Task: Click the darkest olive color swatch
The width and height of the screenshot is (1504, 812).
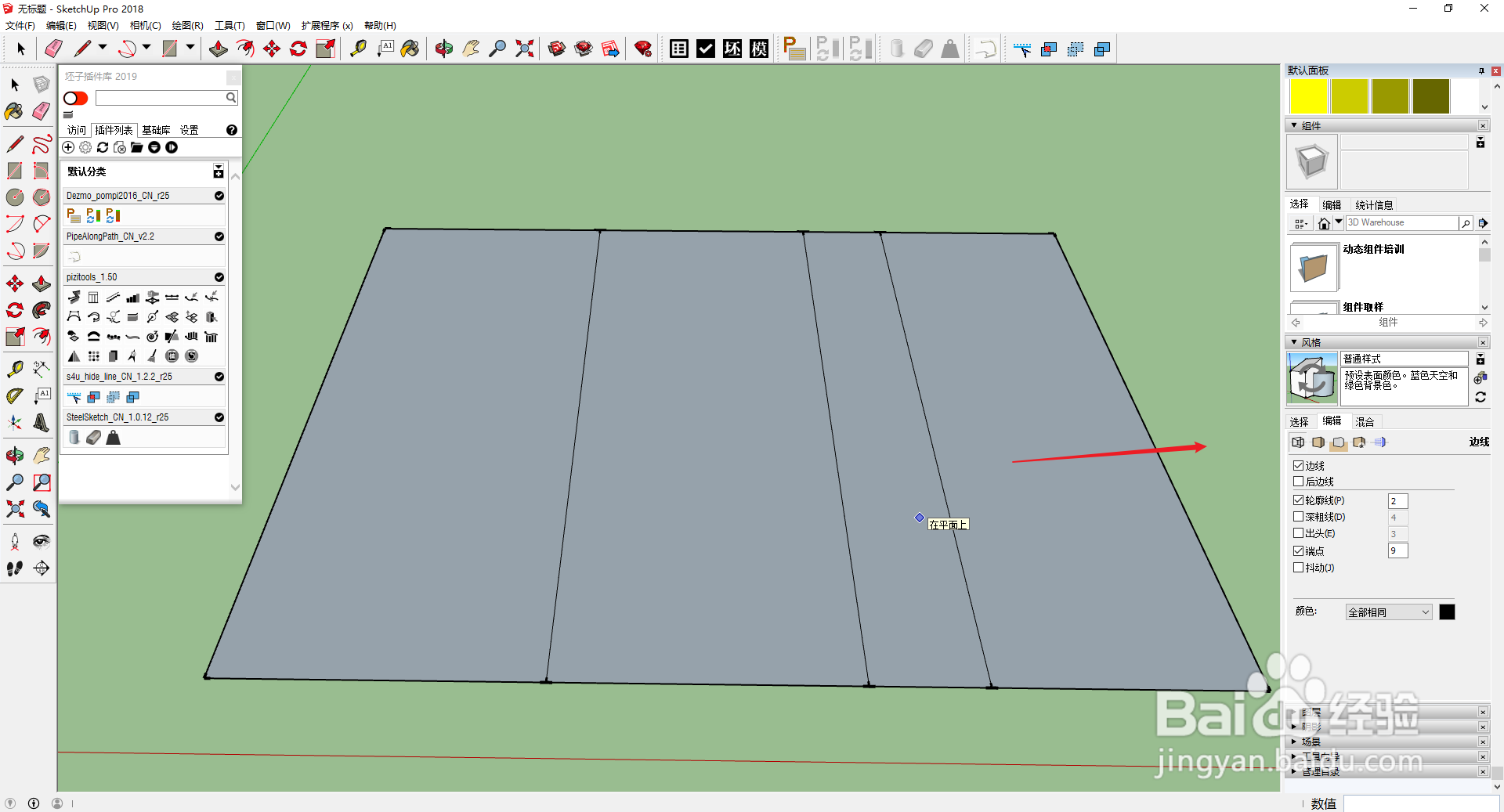Action: click(x=1430, y=96)
